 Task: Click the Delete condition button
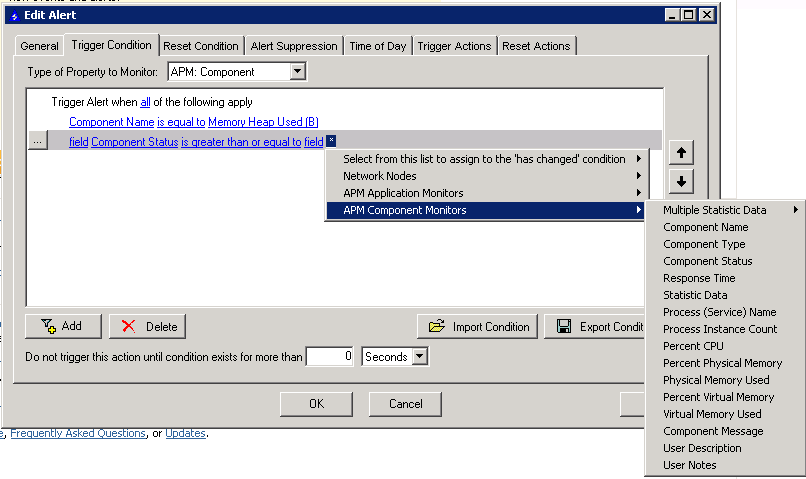tap(147, 326)
